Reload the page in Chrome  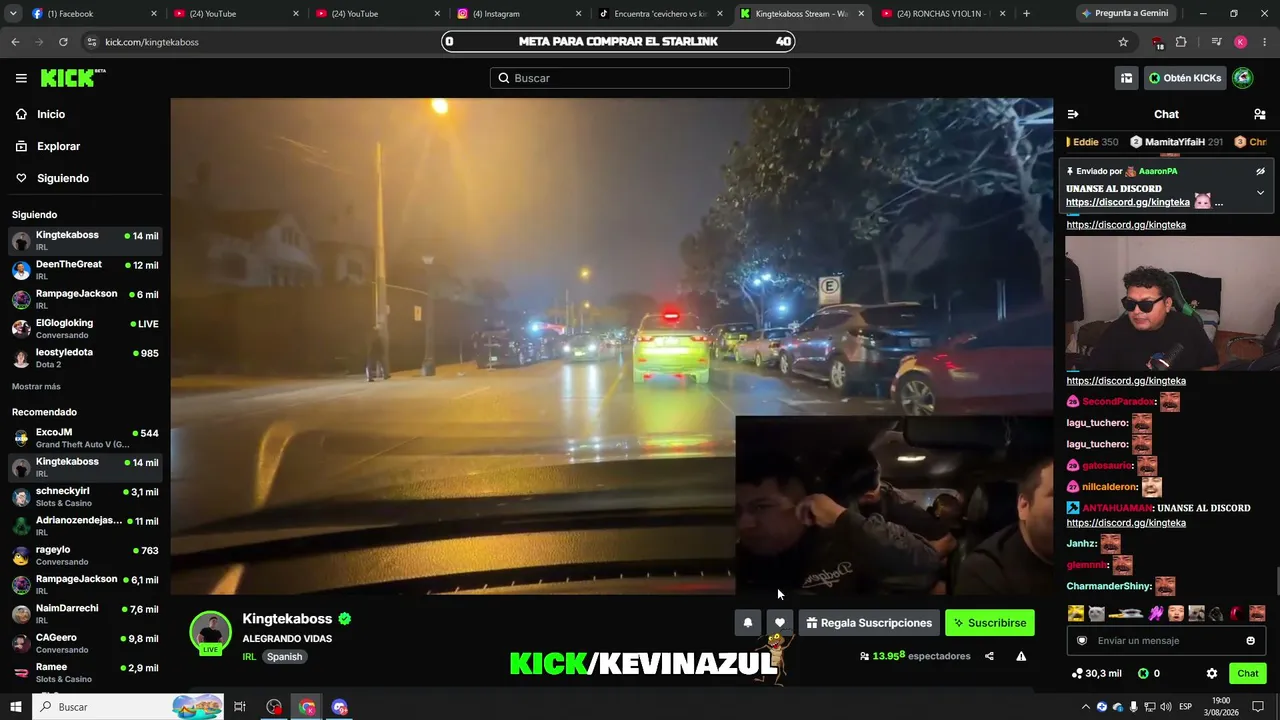(63, 42)
